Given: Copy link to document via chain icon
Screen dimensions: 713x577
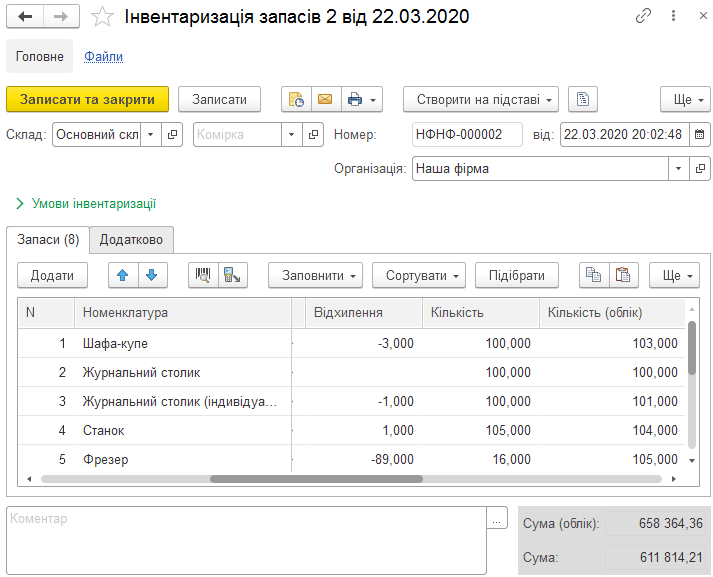Looking at the screenshot, I should [643, 16].
